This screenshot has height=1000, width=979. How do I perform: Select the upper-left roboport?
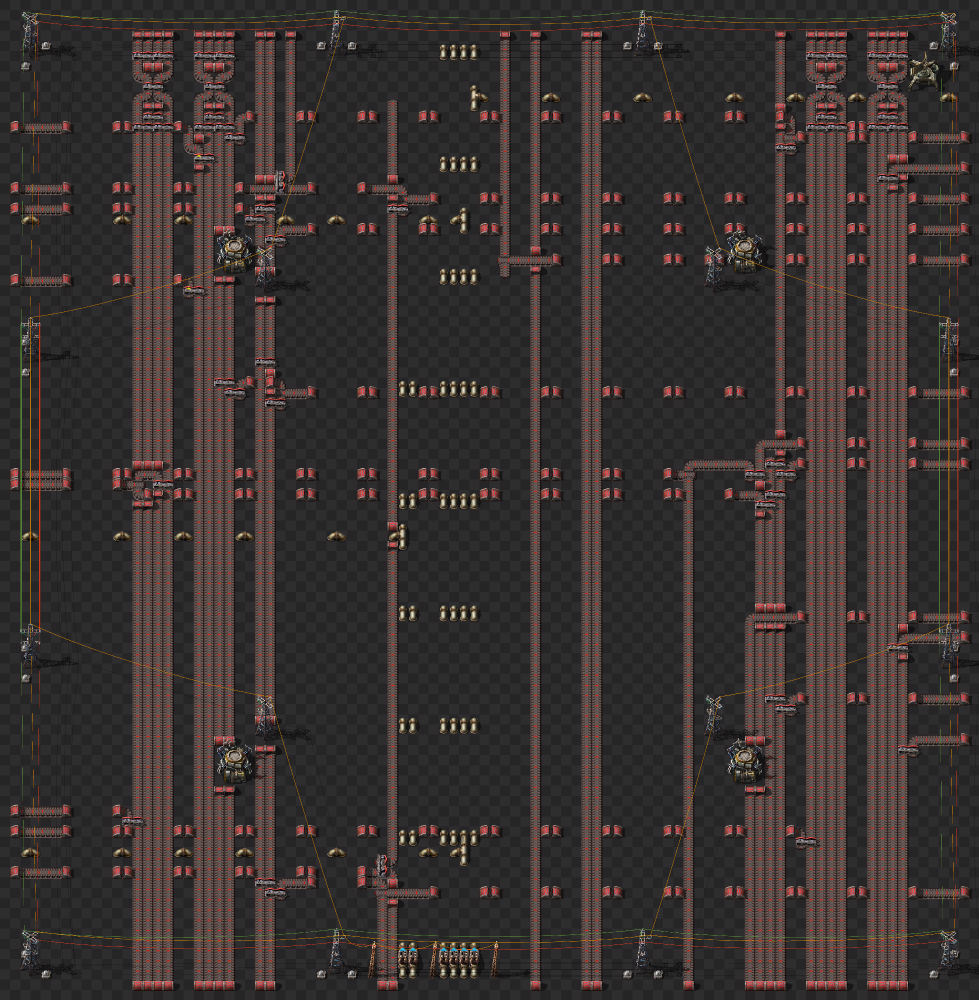pos(233,251)
